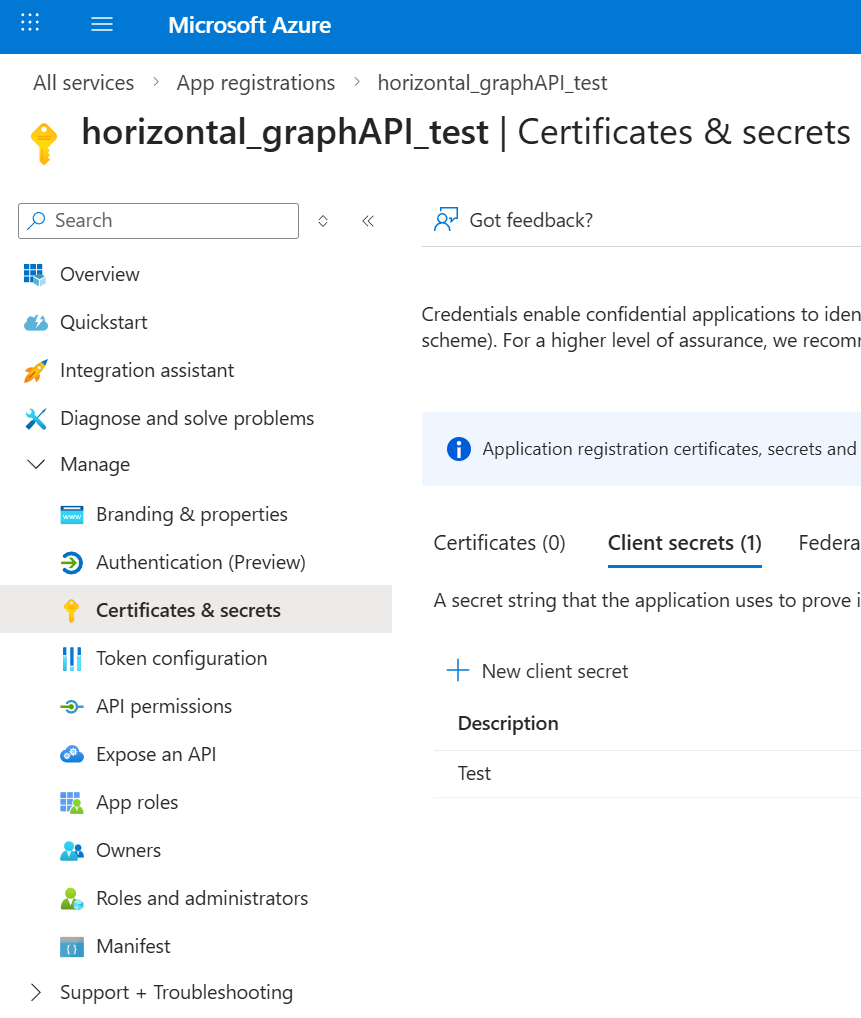Create a New client secret
Viewport: 861px width, 1018px height.
coord(538,671)
